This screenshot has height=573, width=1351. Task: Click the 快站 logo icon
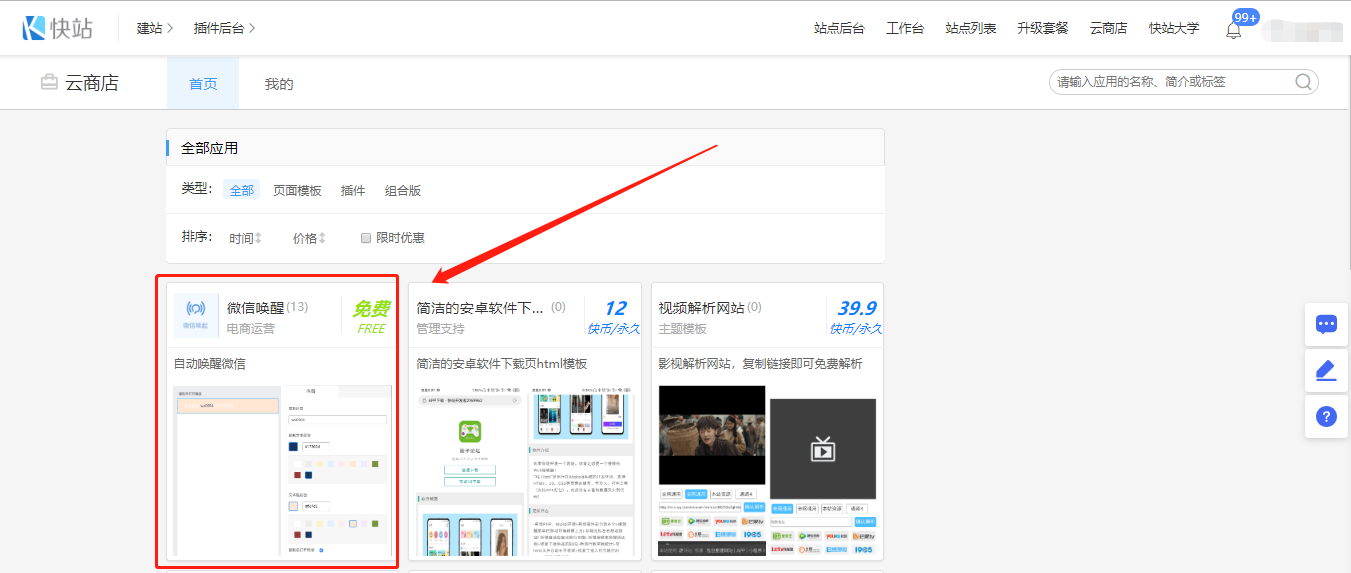point(35,28)
